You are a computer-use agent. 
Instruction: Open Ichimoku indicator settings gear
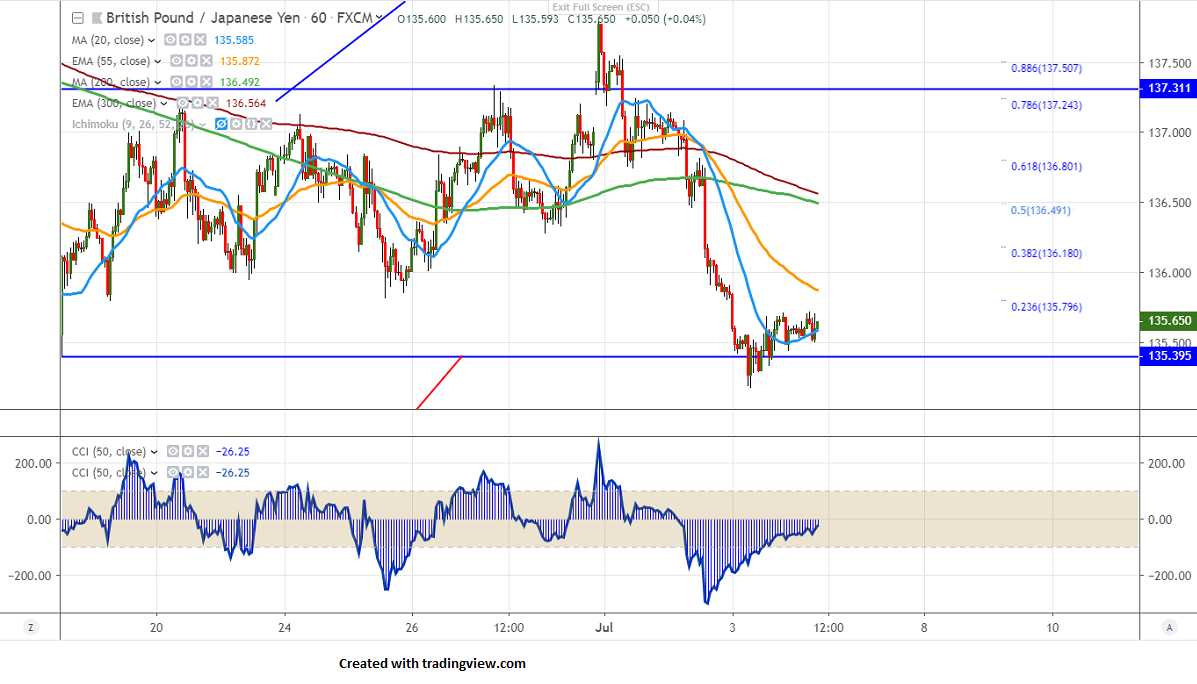click(x=237, y=124)
